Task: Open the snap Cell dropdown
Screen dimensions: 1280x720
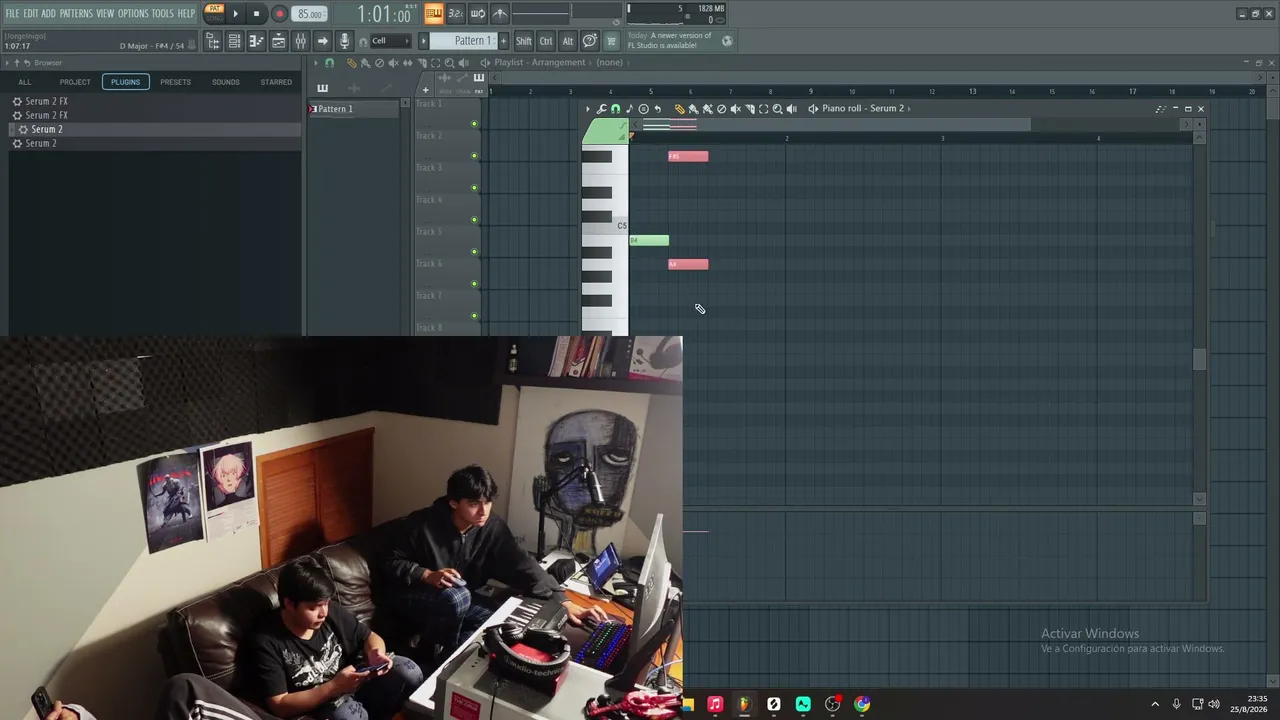Action: (x=389, y=41)
